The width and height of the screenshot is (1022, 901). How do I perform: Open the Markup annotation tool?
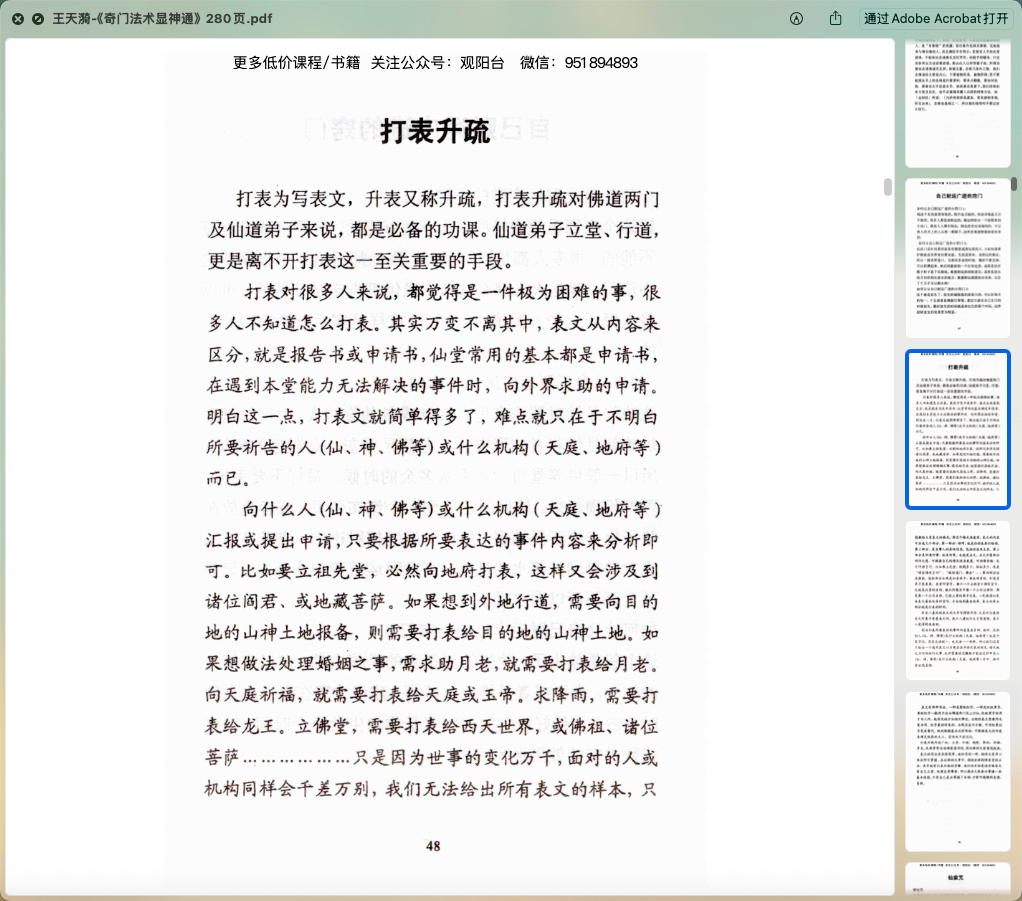pos(797,19)
